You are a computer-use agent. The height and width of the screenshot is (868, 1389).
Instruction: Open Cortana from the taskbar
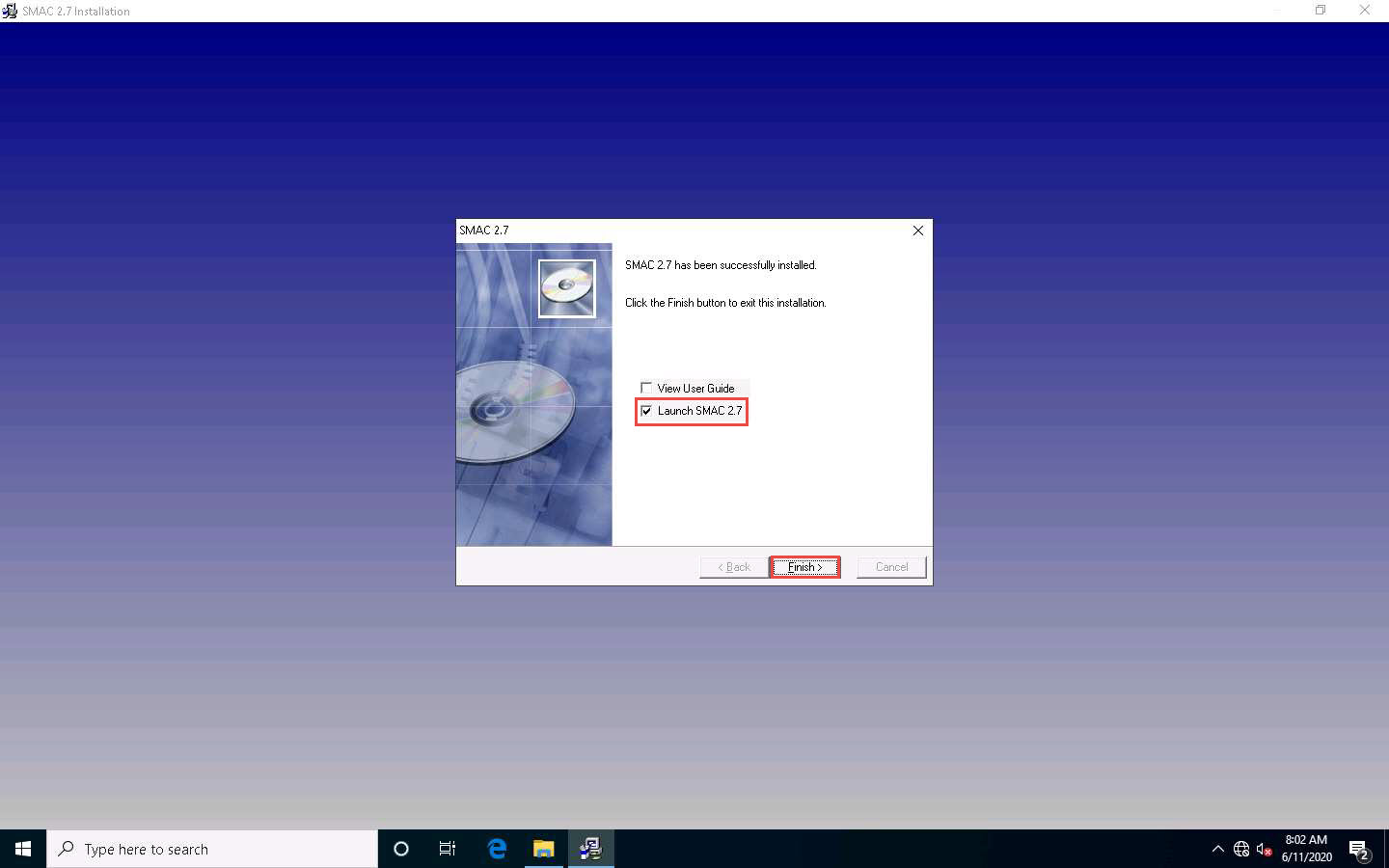401,849
